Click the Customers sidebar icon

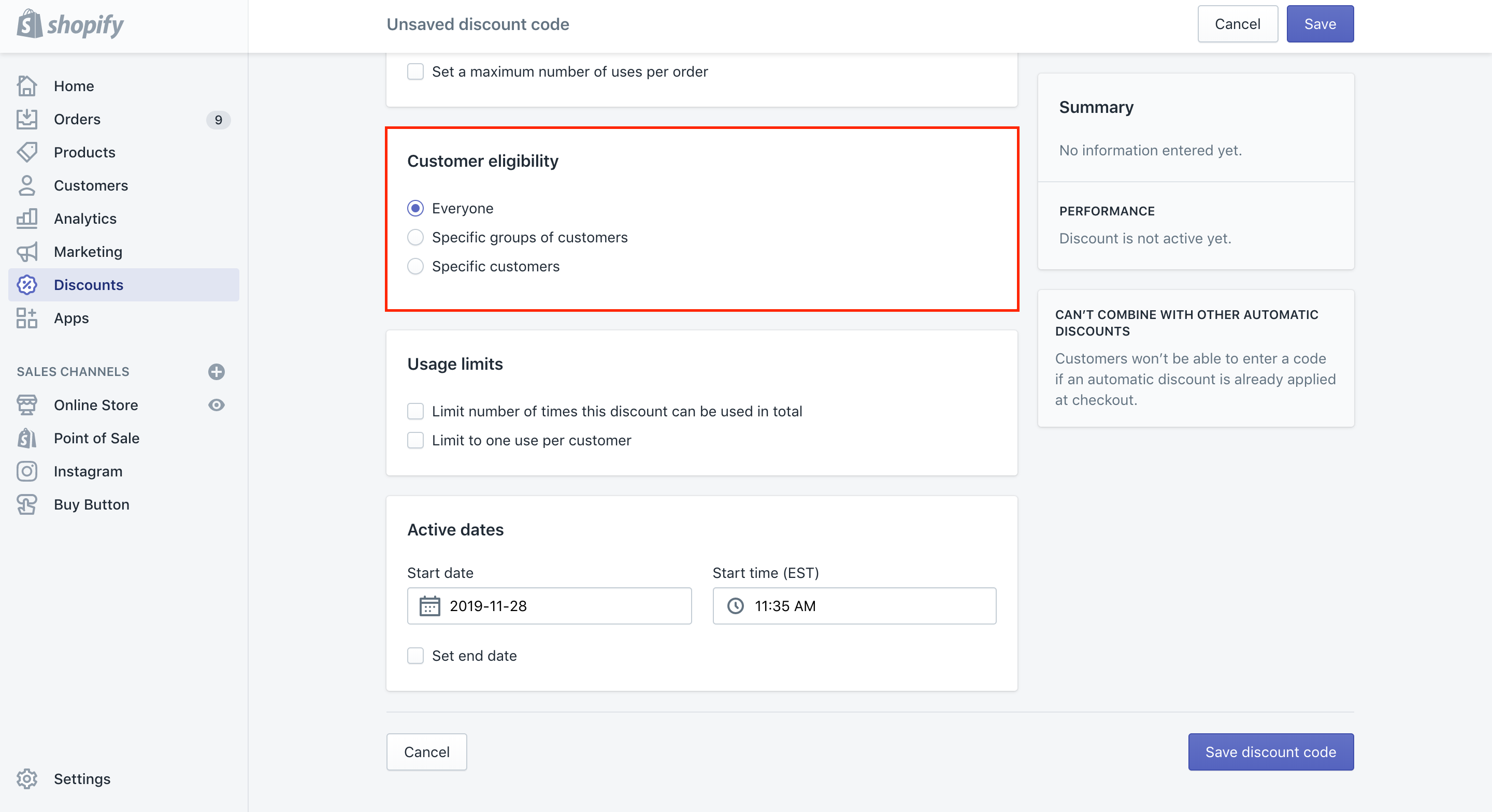27,185
